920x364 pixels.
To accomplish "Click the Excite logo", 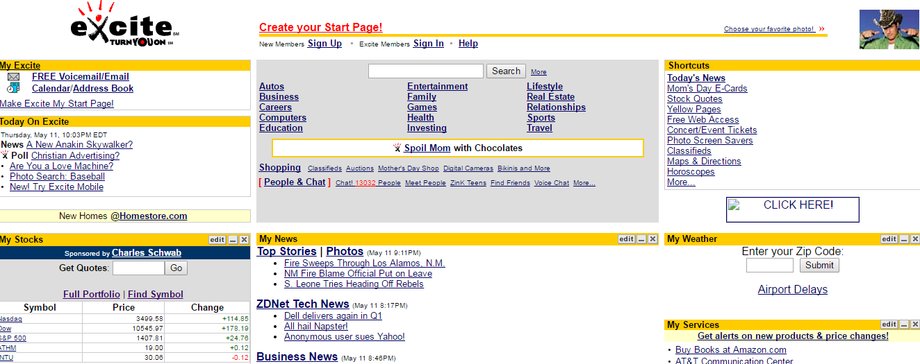I will pos(124,25).
